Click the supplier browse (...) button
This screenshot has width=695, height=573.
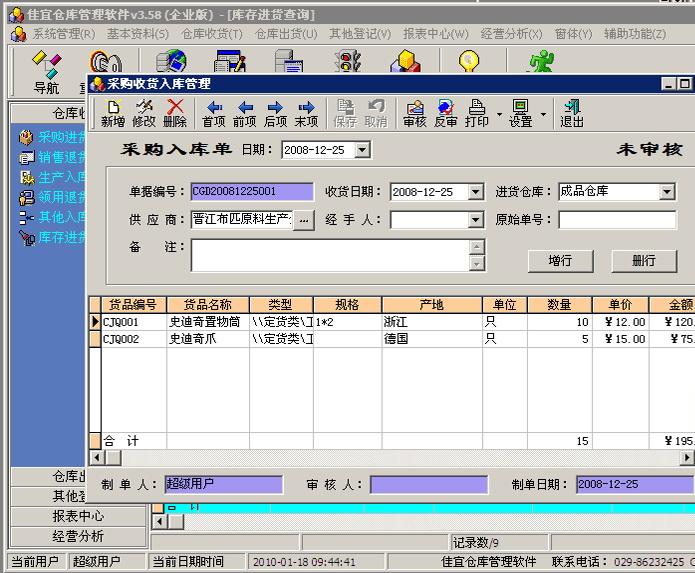[304, 220]
